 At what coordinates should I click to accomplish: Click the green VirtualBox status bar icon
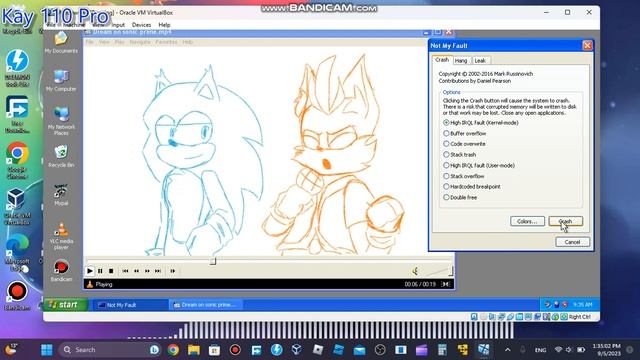tap(564, 317)
